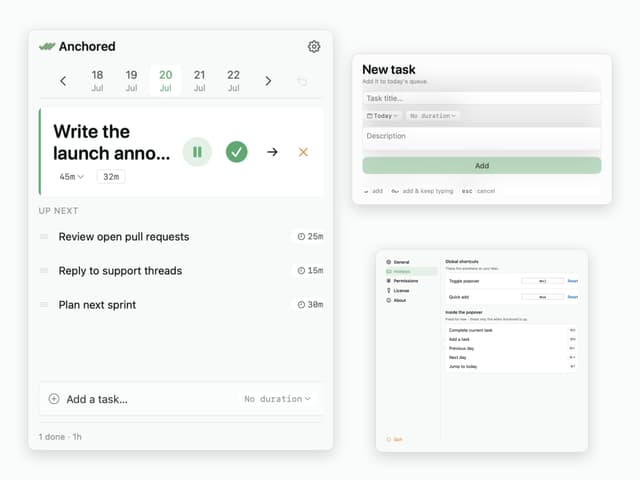The image size is (640, 480).
Task: Click clock icon on Reply to support threads
Action: [x=301, y=270]
